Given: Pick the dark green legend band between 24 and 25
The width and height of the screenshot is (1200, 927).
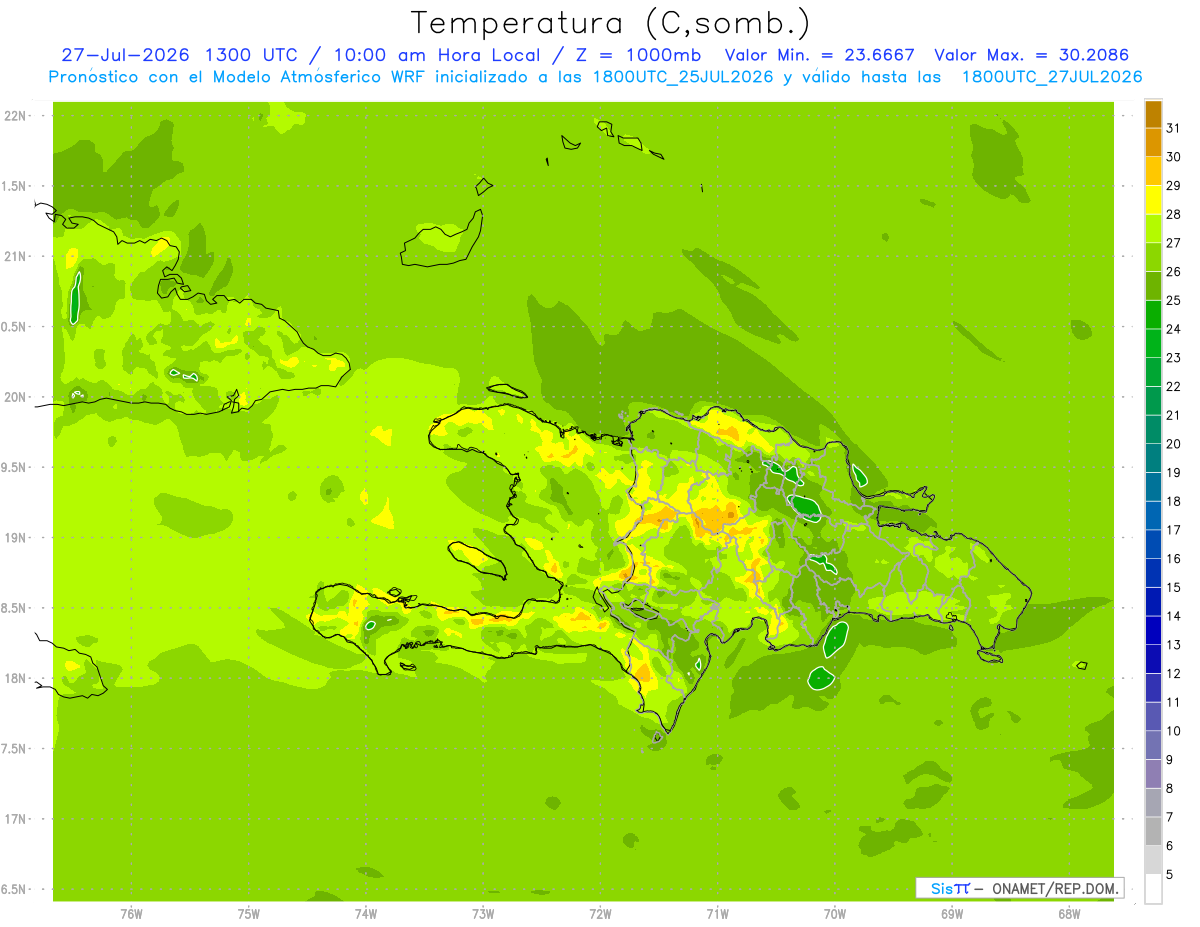Looking at the screenshot, I should point(1153,315).
